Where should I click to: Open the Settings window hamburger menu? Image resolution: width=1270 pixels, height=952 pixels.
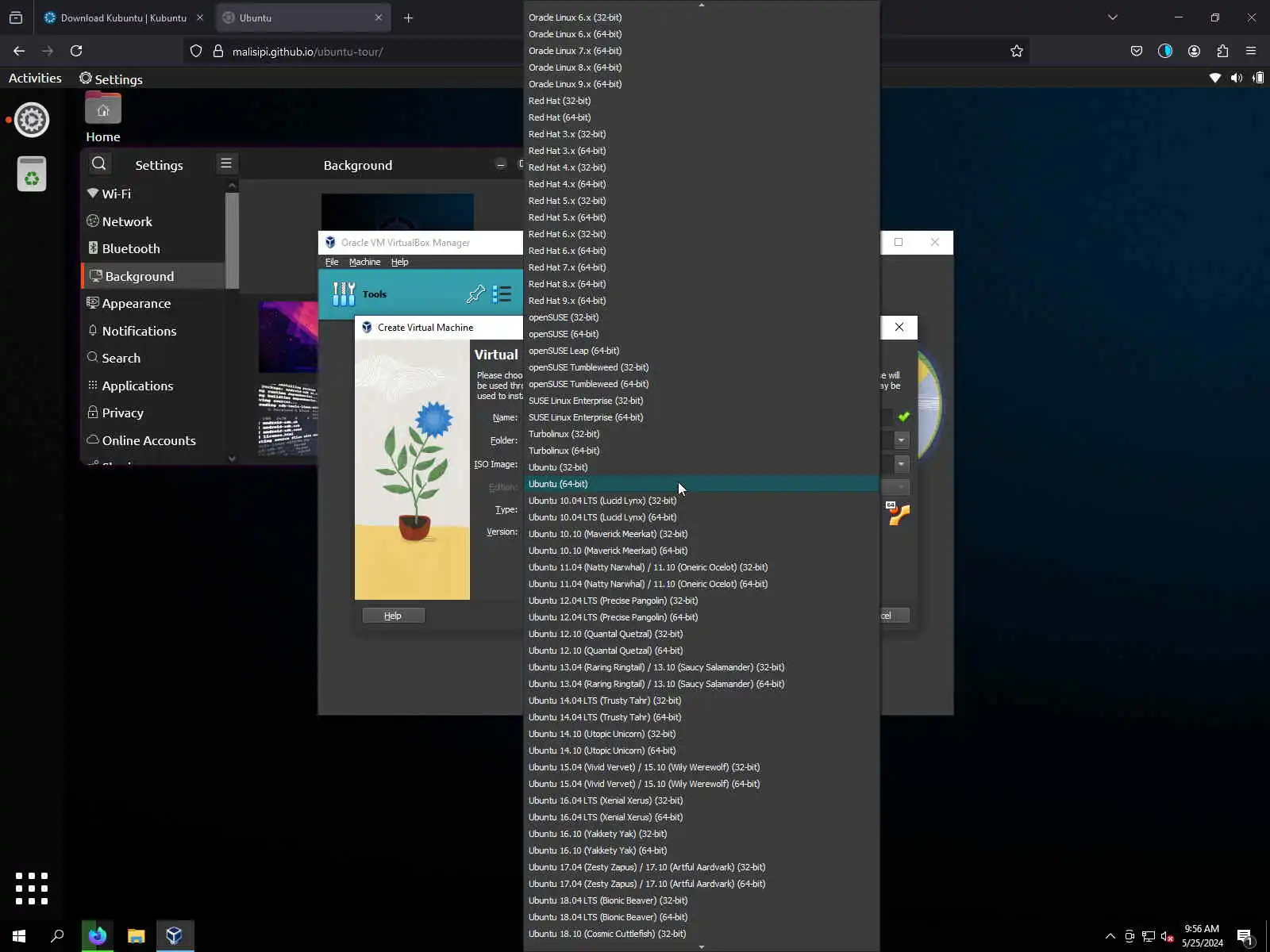[x=226, y=163]
